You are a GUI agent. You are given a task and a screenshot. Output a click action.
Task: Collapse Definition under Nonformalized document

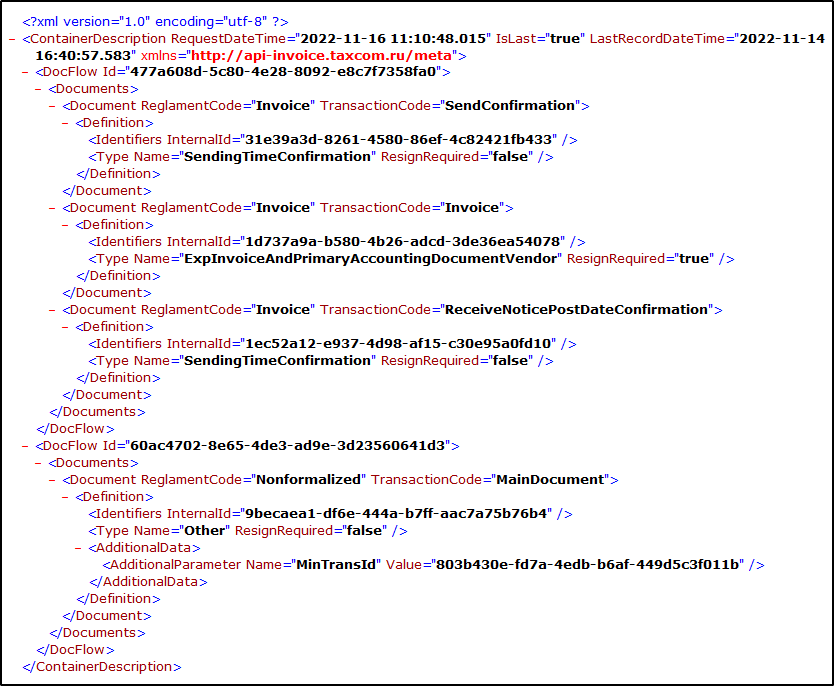tap(65, 497)
